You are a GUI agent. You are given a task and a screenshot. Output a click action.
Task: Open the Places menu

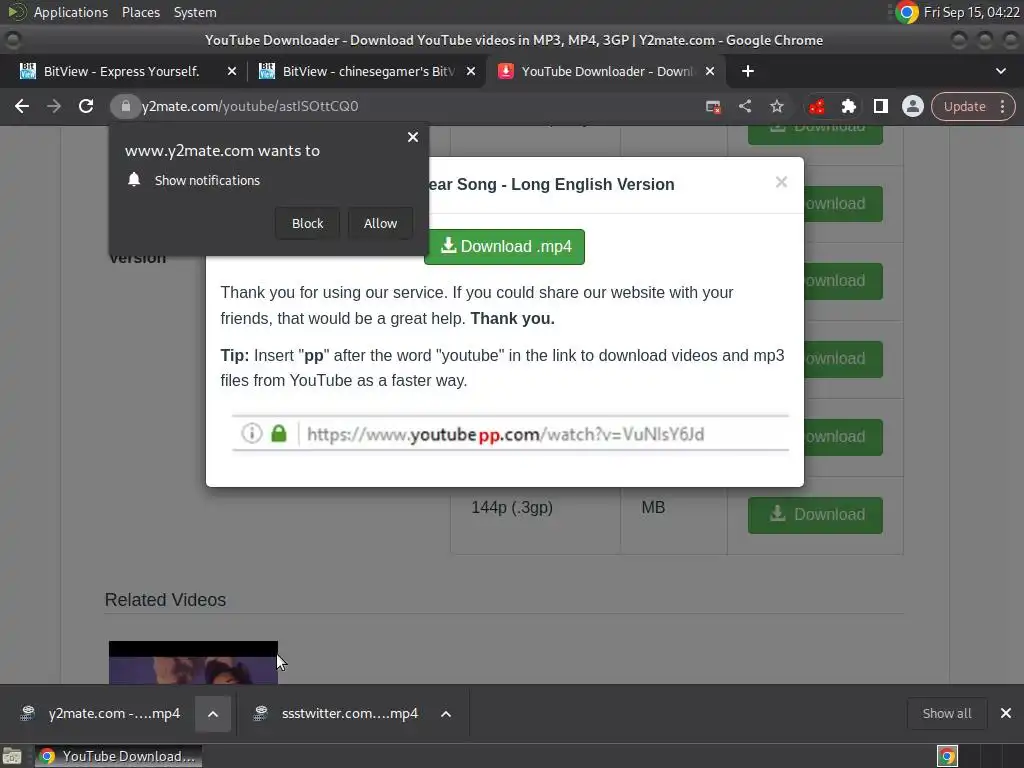pyautogui.click(x=141, y=12)
